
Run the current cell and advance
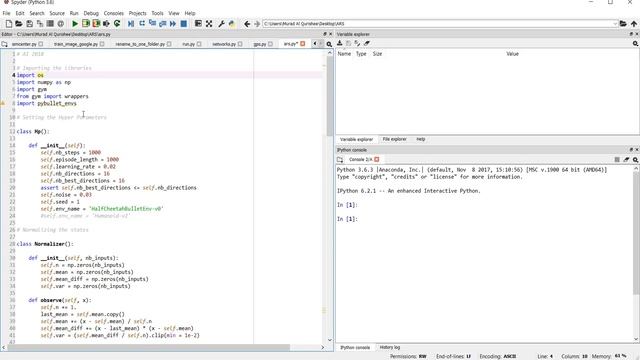[96, 24]
